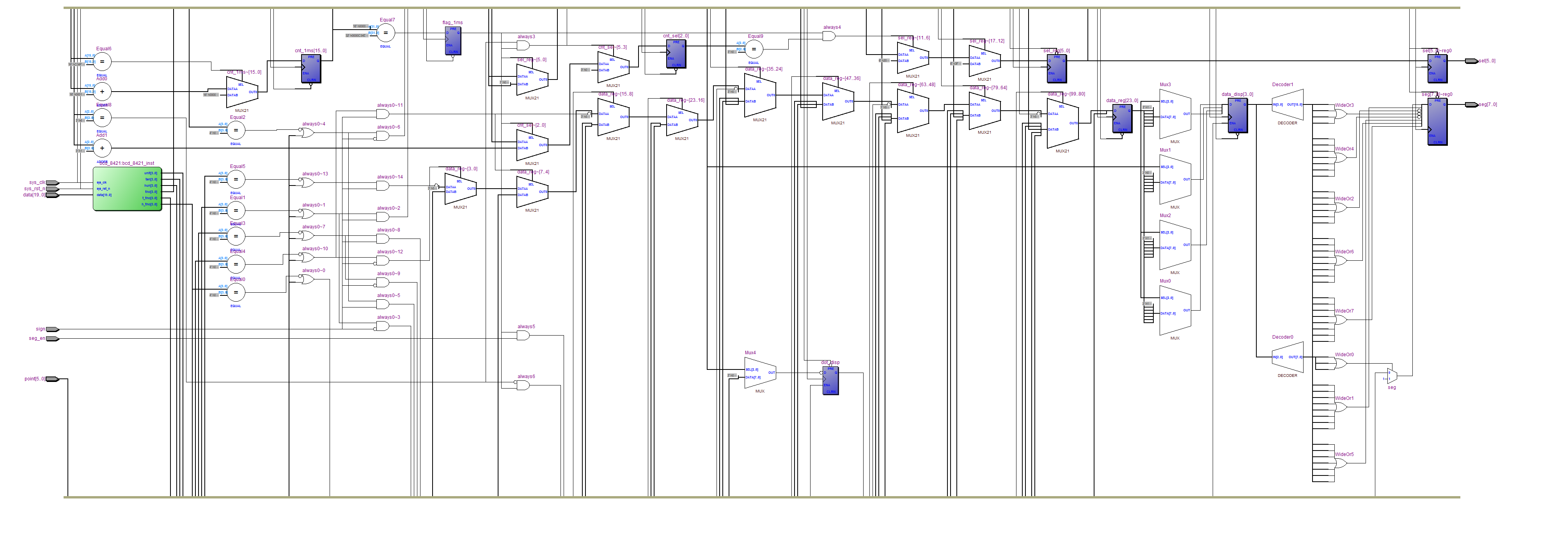Select the data_disp[3..0] register

coord(1238,116)
